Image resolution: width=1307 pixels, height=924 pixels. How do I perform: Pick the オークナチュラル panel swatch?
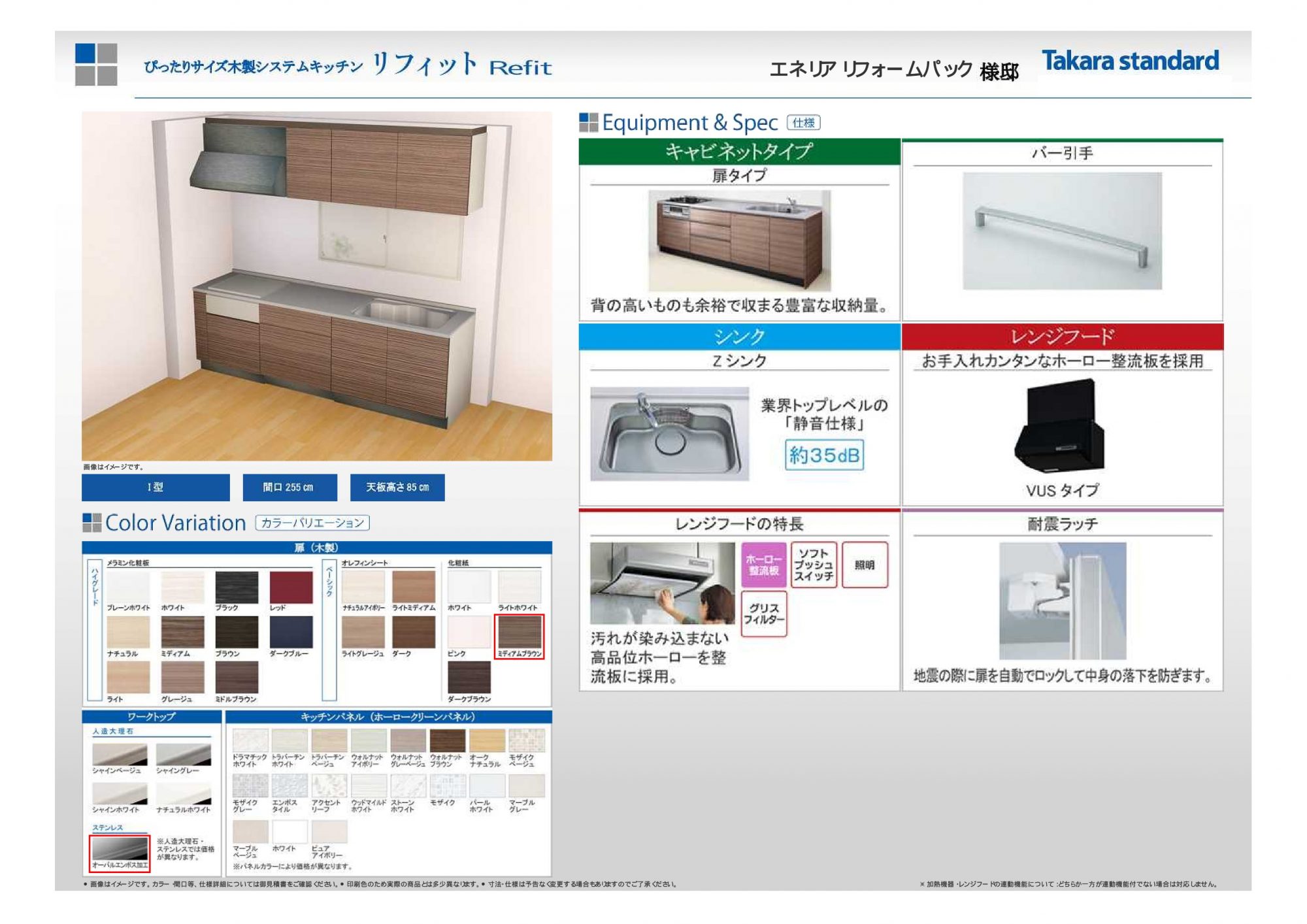[x=487, y=741]
